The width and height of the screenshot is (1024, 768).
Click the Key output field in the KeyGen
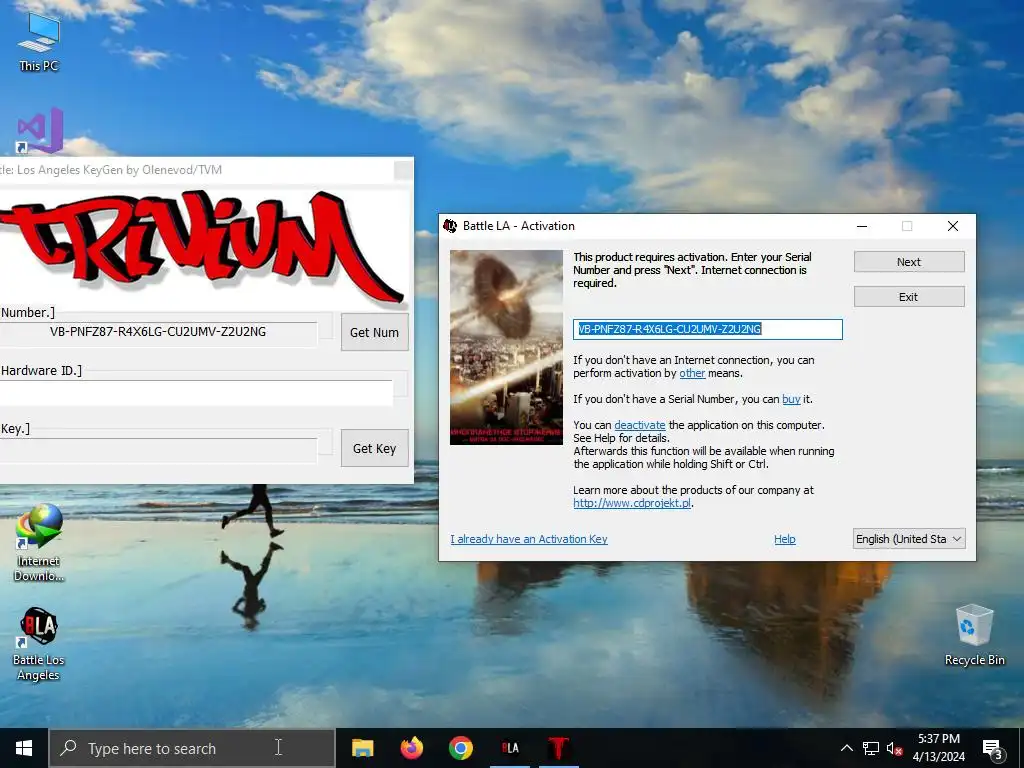[158, 449]
